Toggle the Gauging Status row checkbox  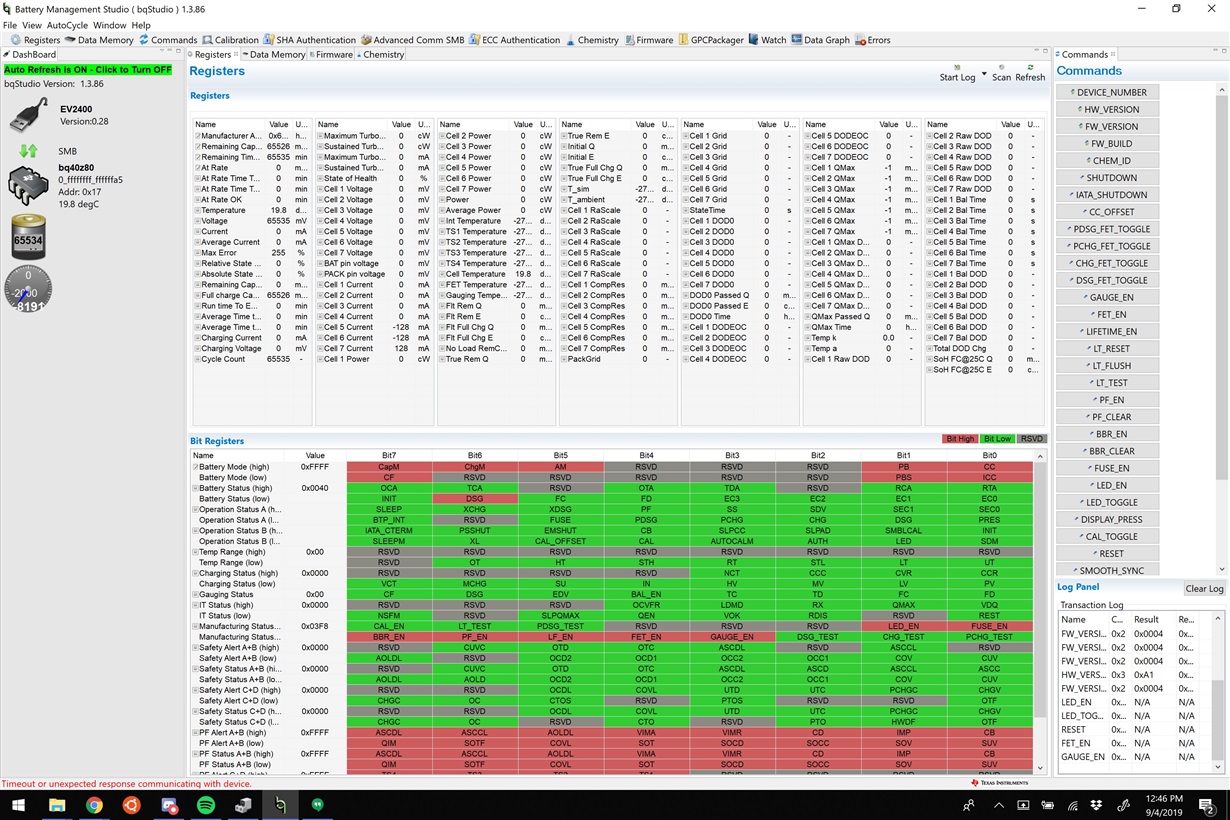click(195, 594)
